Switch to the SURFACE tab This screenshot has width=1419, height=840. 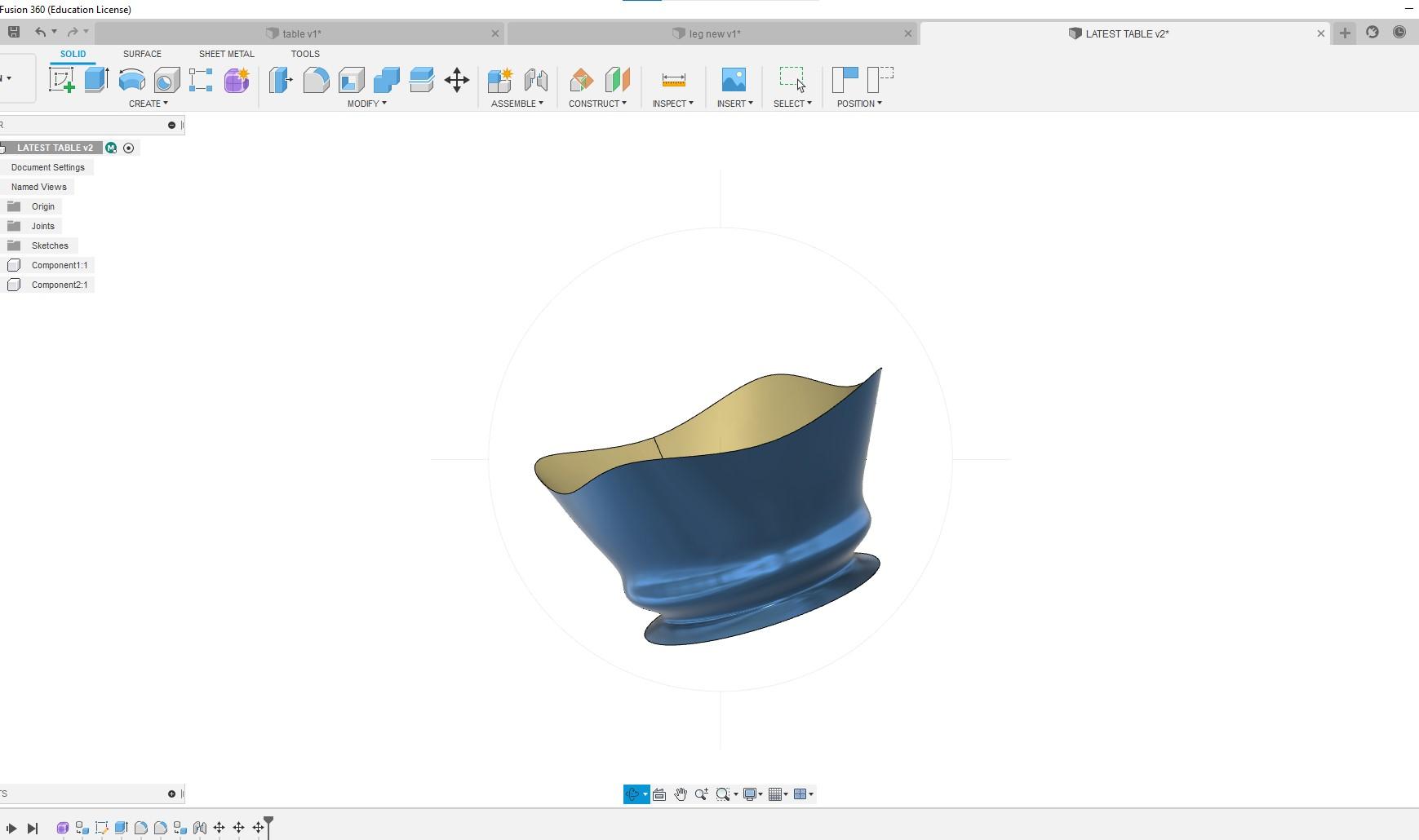click(142, 54)
